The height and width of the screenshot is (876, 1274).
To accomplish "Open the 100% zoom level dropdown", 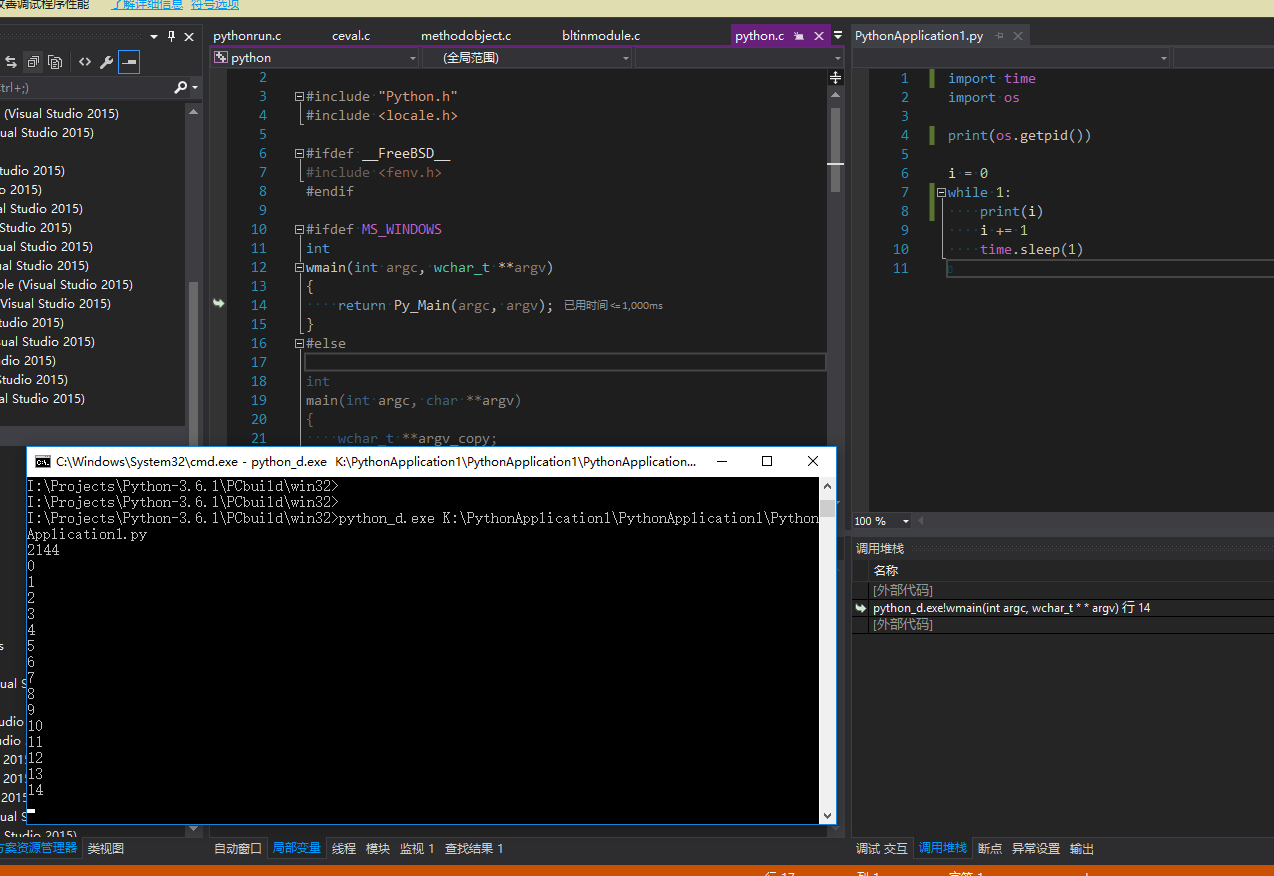I will 880,520.
